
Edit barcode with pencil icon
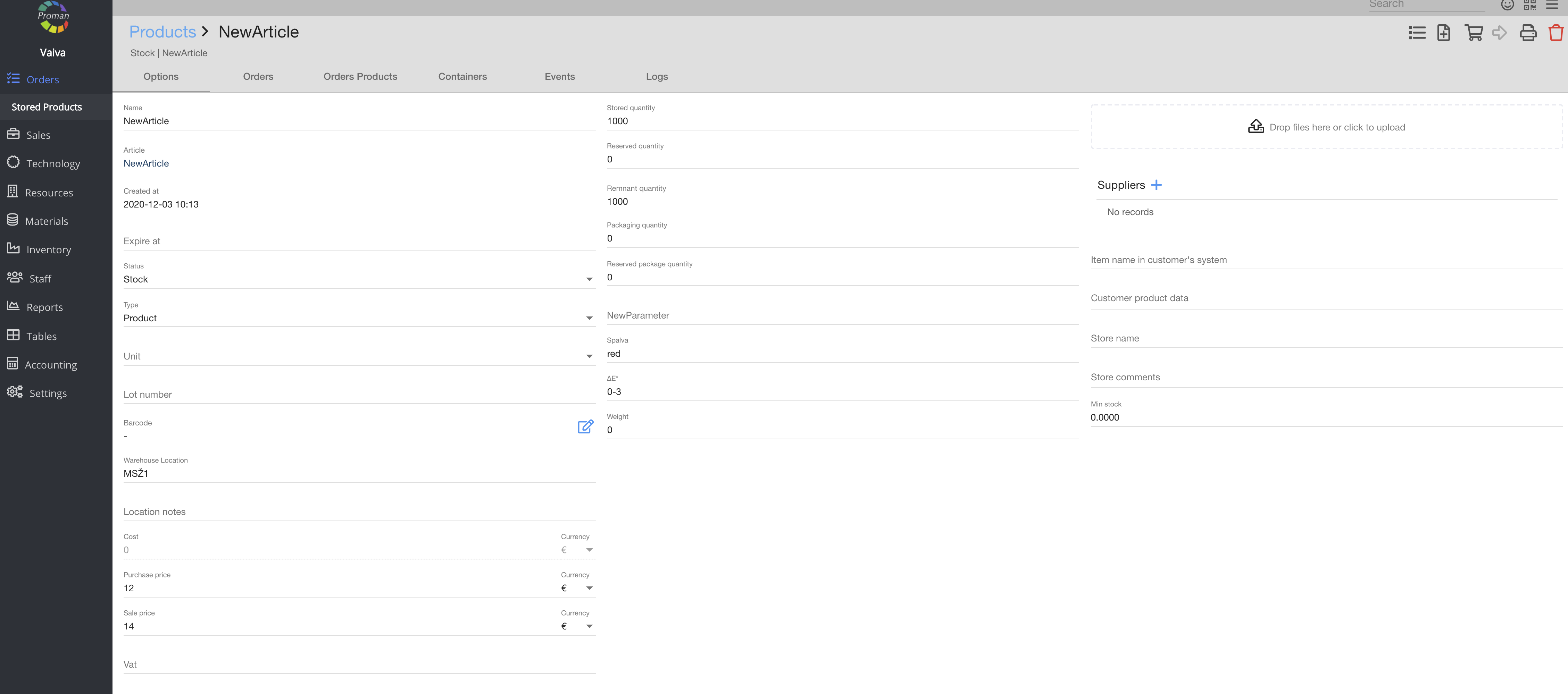click(x=585, y=426)
